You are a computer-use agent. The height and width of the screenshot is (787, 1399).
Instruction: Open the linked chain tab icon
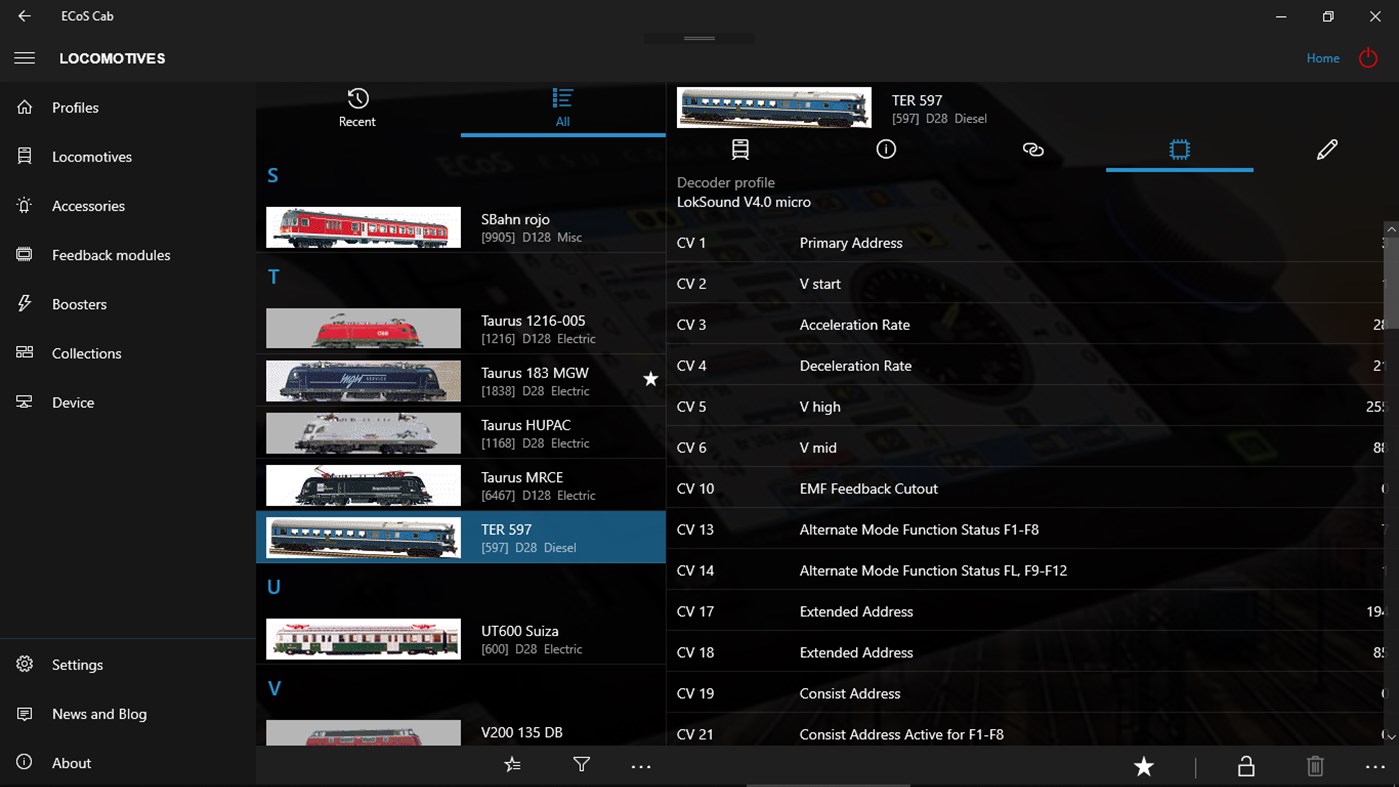1033,149
